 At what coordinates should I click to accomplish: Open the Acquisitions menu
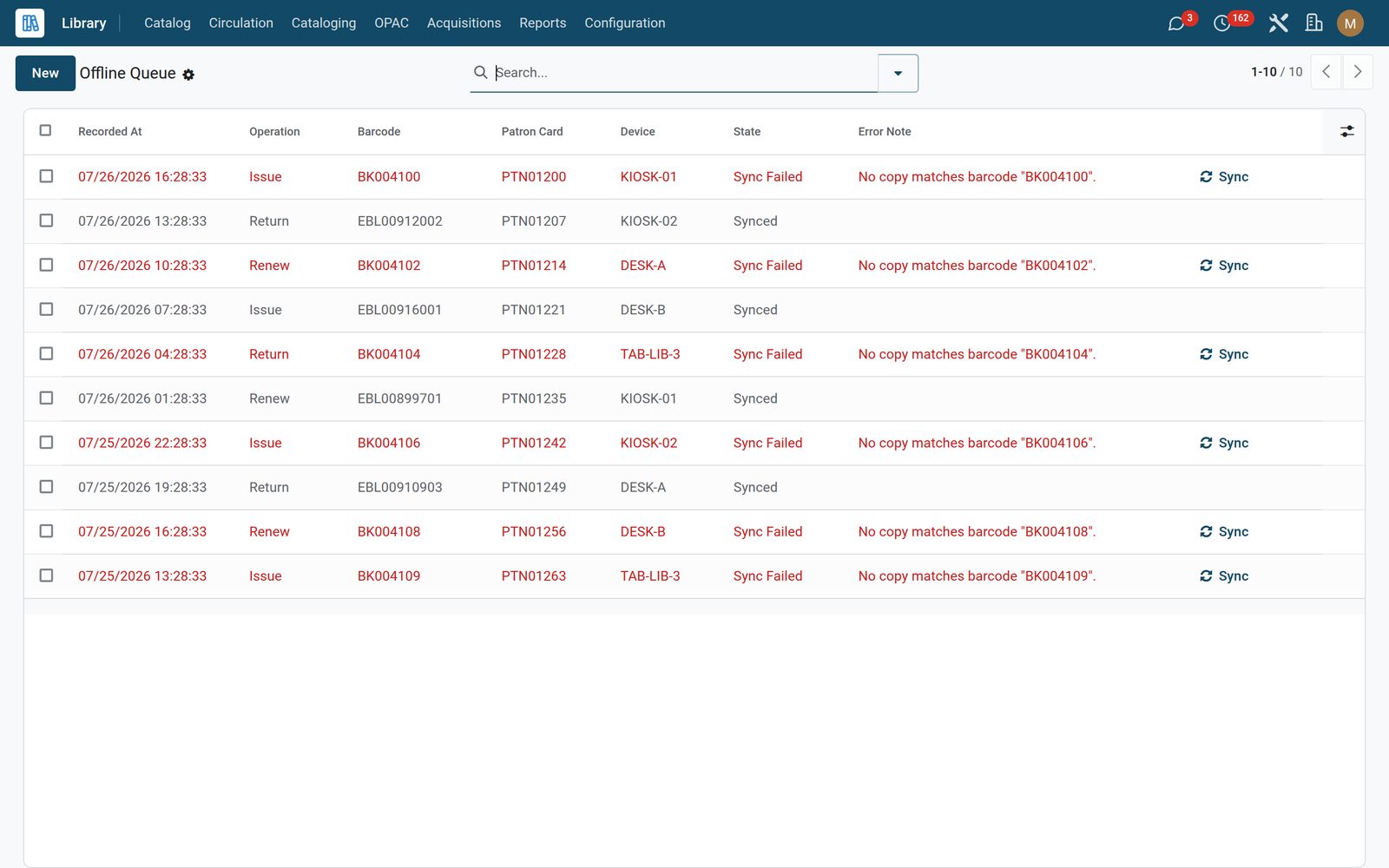click(x=464, y=23)
